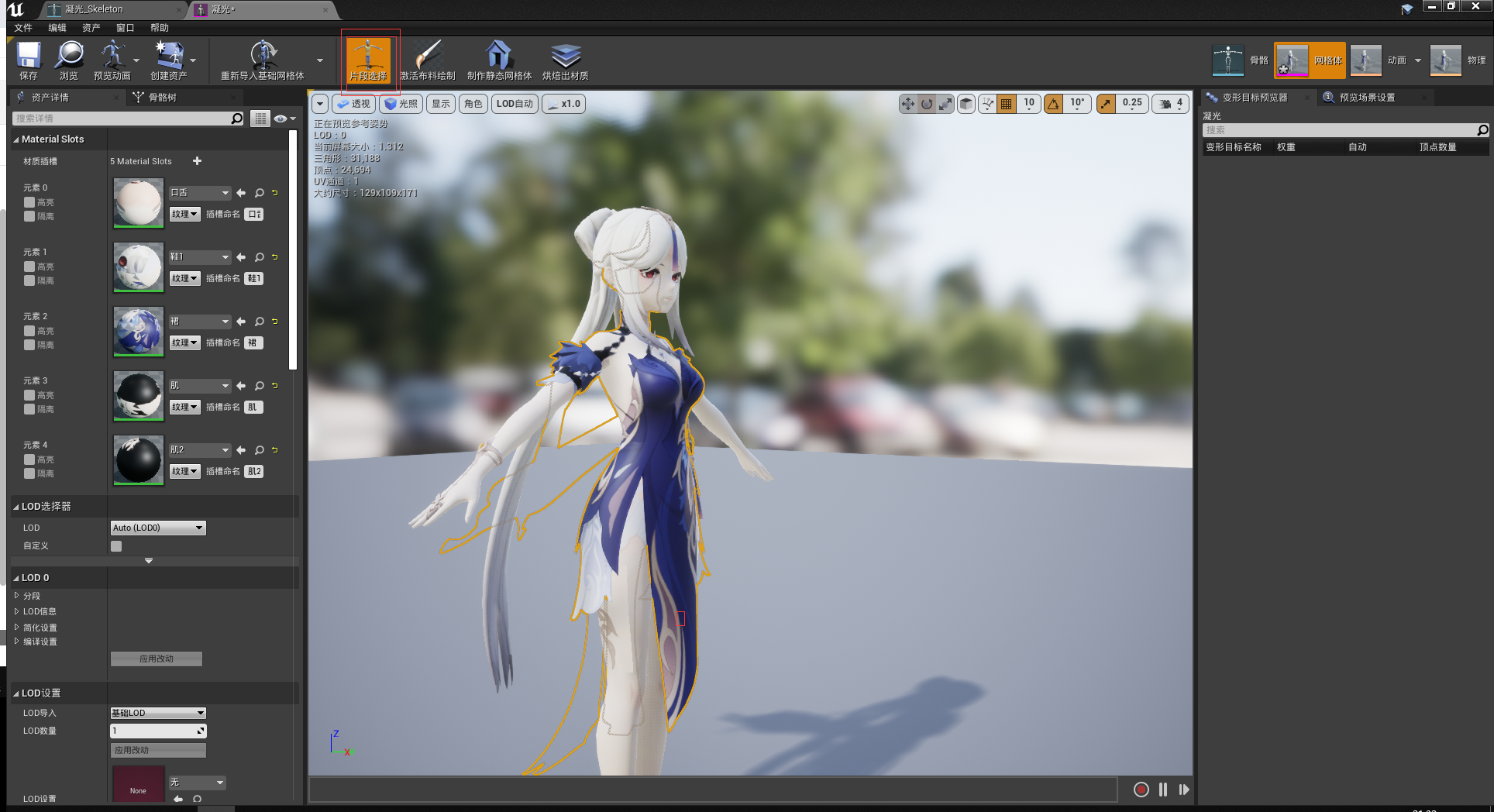Open LOD导入 dropdown showing 基础LOD
Viewport: 1494px width, 812px height.
pyautogui.click(x=158, y=713)
